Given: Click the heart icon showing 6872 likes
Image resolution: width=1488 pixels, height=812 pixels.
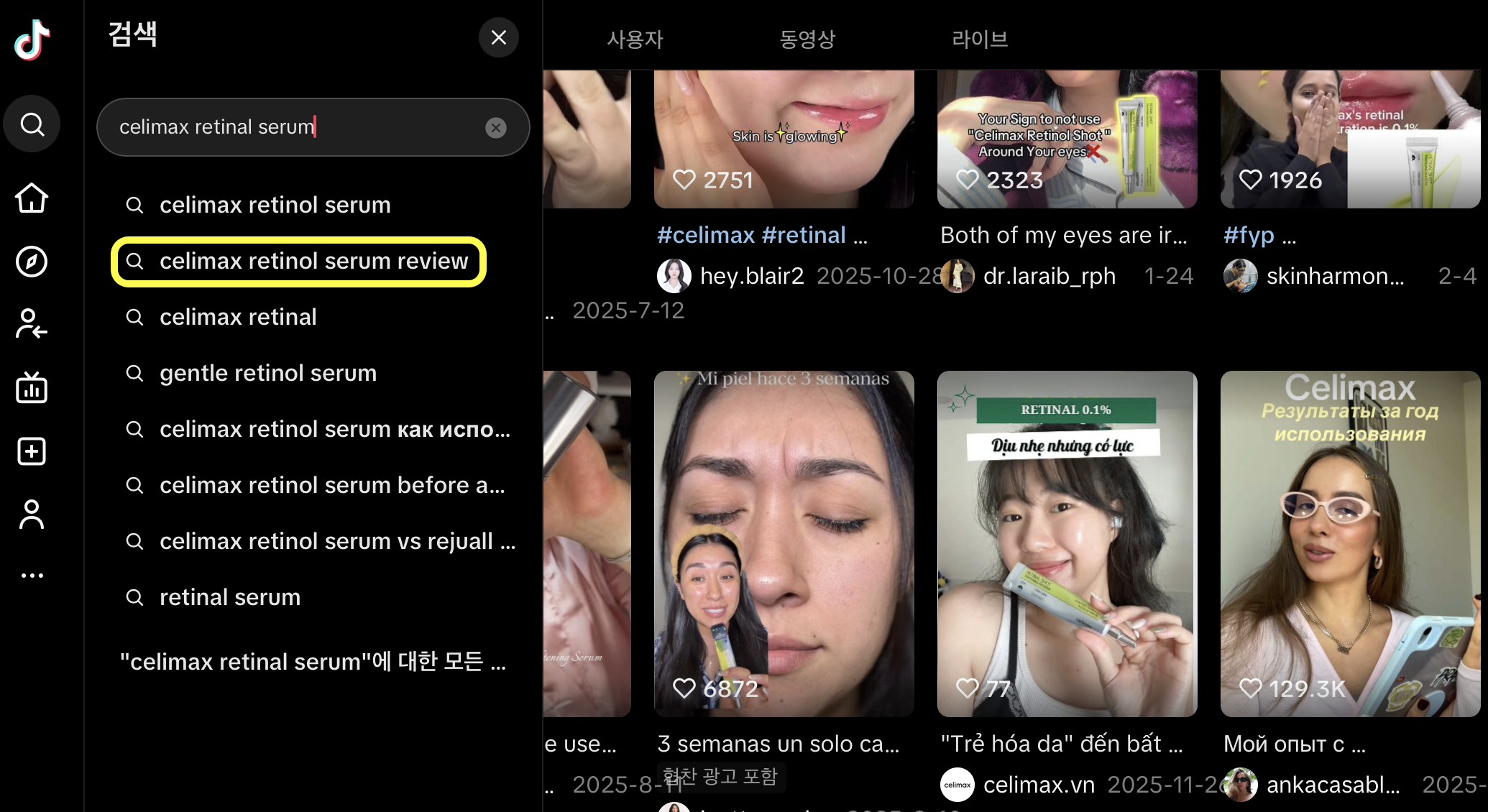Looking at the screenshot, I should [x=684, y=688].
